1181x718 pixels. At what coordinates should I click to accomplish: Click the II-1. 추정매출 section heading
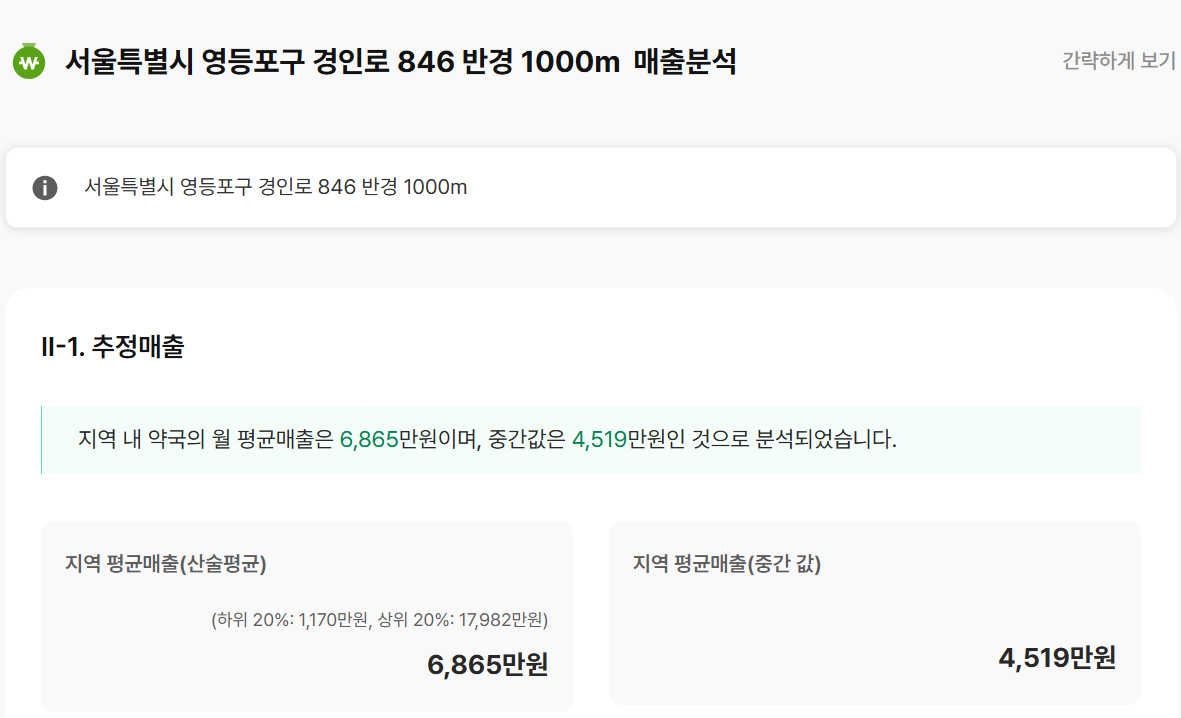click(113, 347)
